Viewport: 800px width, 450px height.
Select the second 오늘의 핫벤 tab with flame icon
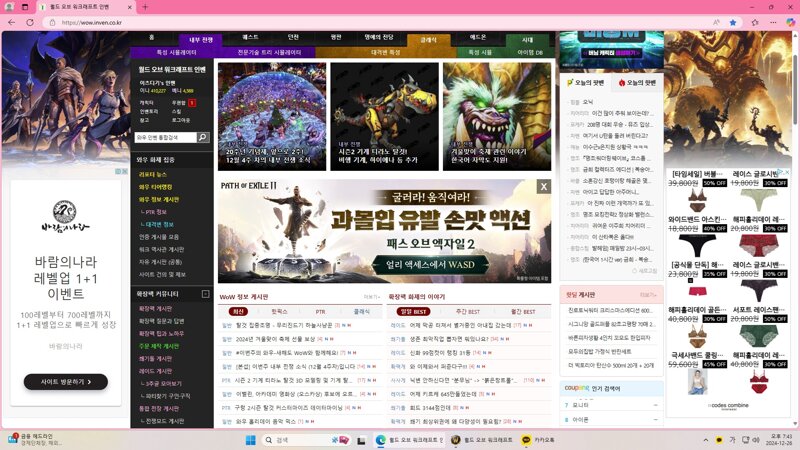[x=637, y=83]
